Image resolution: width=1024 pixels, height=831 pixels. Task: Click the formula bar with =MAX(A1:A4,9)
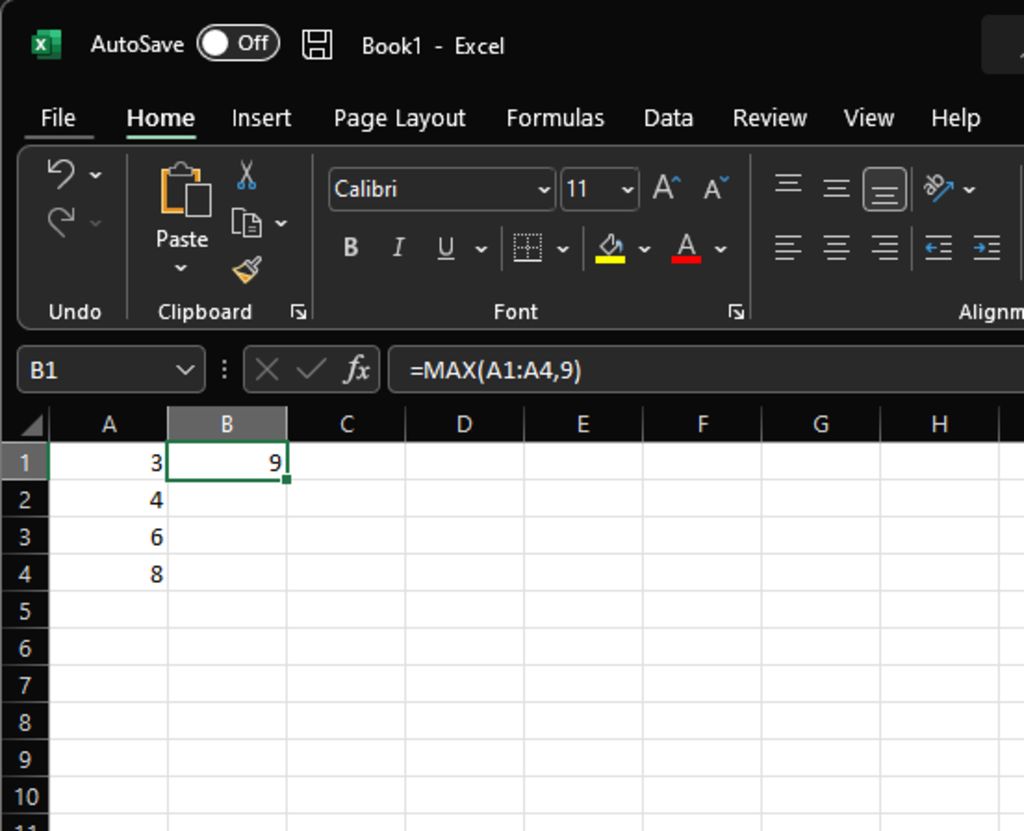pos(706,370)
